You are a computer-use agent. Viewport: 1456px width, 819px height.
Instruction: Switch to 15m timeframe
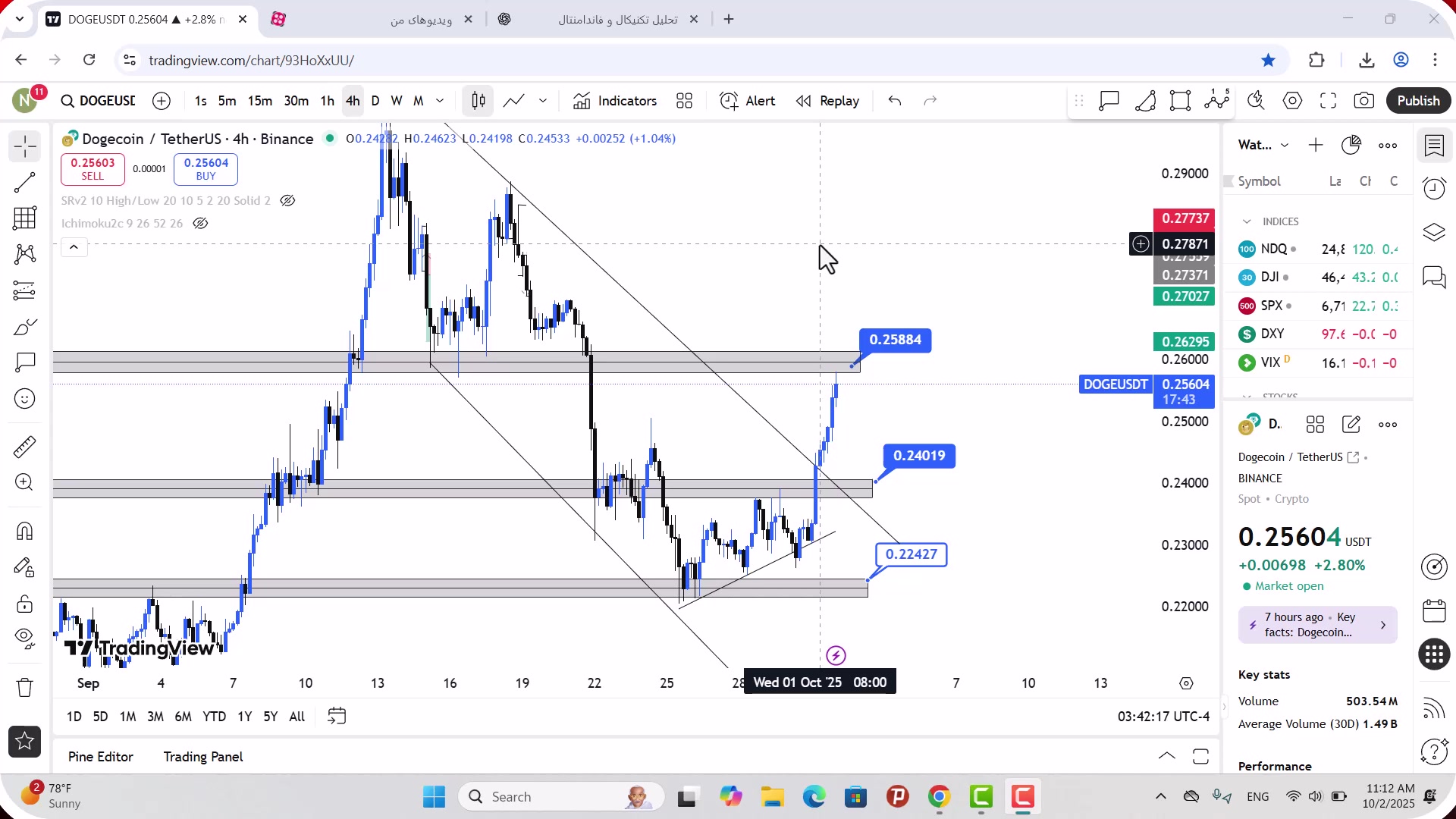pyautogui.click(x=260, y=101)
